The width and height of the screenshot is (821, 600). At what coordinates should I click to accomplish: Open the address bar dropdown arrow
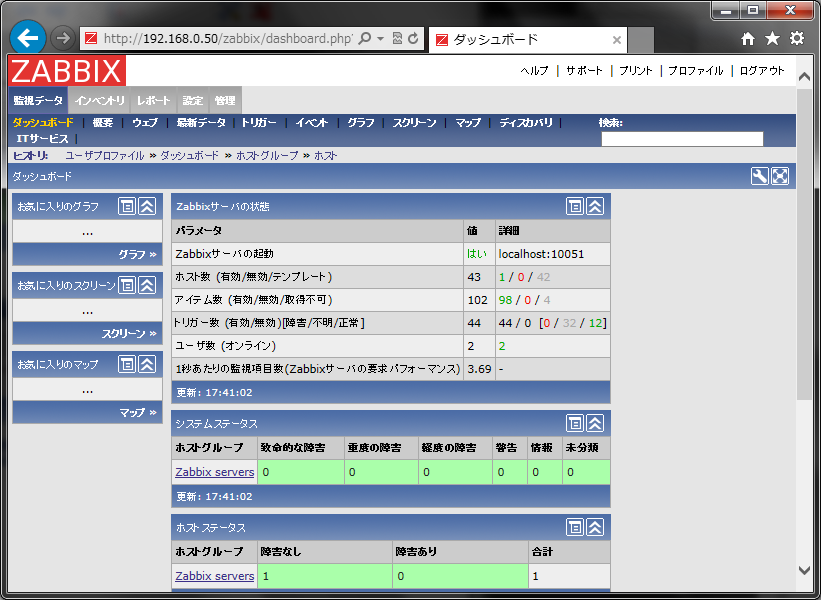pyautogui.click(x=381, y=39)
